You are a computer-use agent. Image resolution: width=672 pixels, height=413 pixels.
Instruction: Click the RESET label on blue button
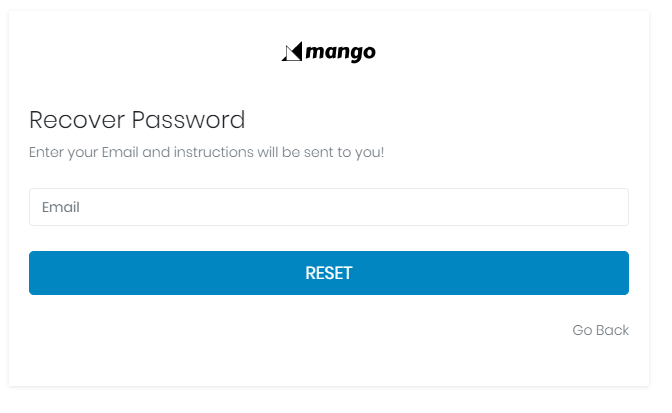pos(328,273)
